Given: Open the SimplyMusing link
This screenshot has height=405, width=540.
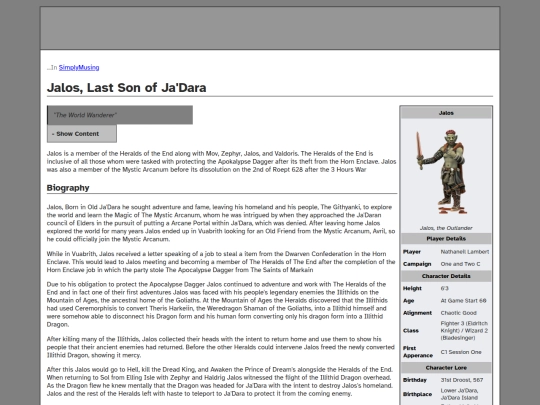Looking at the screenshot, I should pos(79,68).
